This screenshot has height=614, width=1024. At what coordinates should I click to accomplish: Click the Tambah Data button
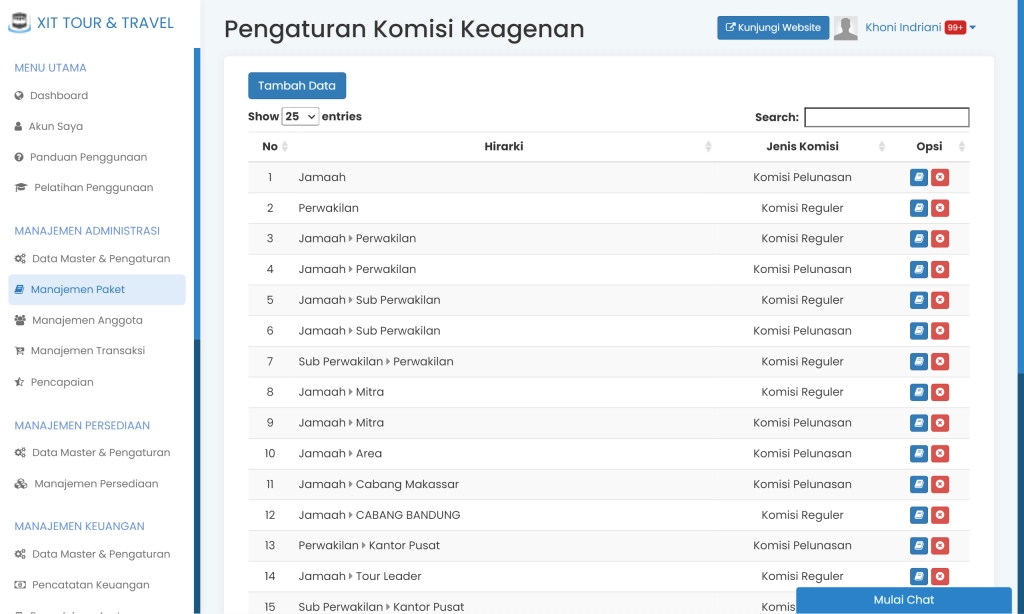pos(297,85)
